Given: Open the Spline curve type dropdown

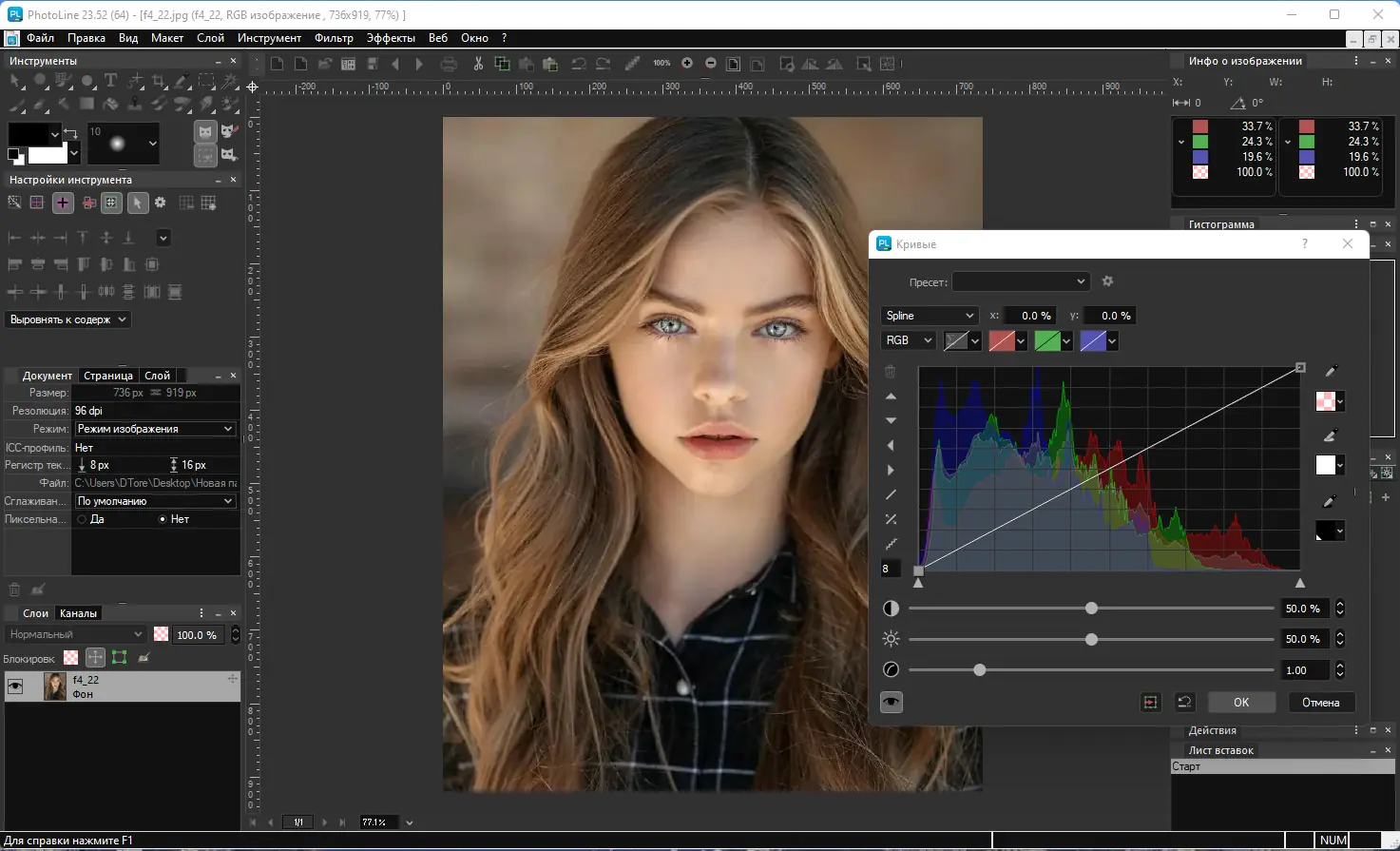Looking at the screenshot, I should [x=929, y=316].
